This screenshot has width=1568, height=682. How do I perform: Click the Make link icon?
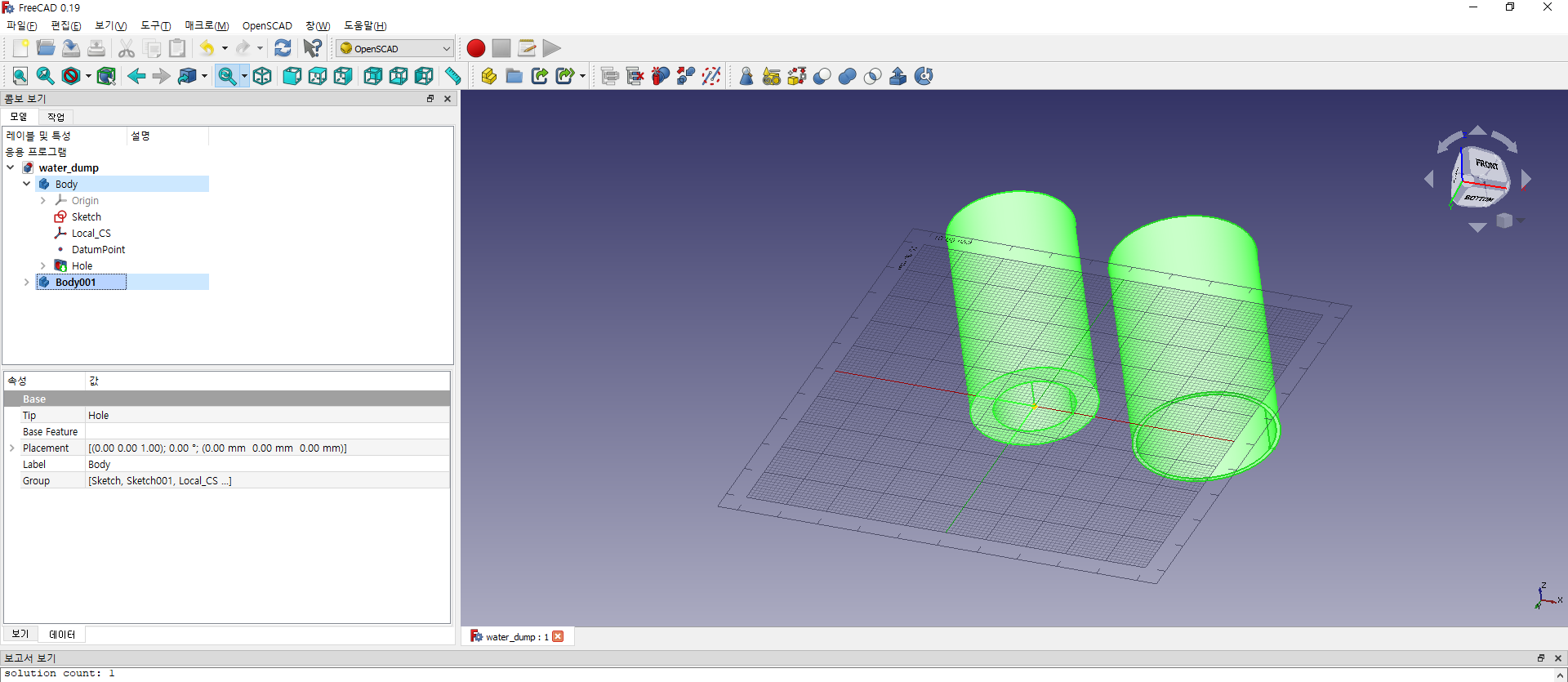coord(540,76)
